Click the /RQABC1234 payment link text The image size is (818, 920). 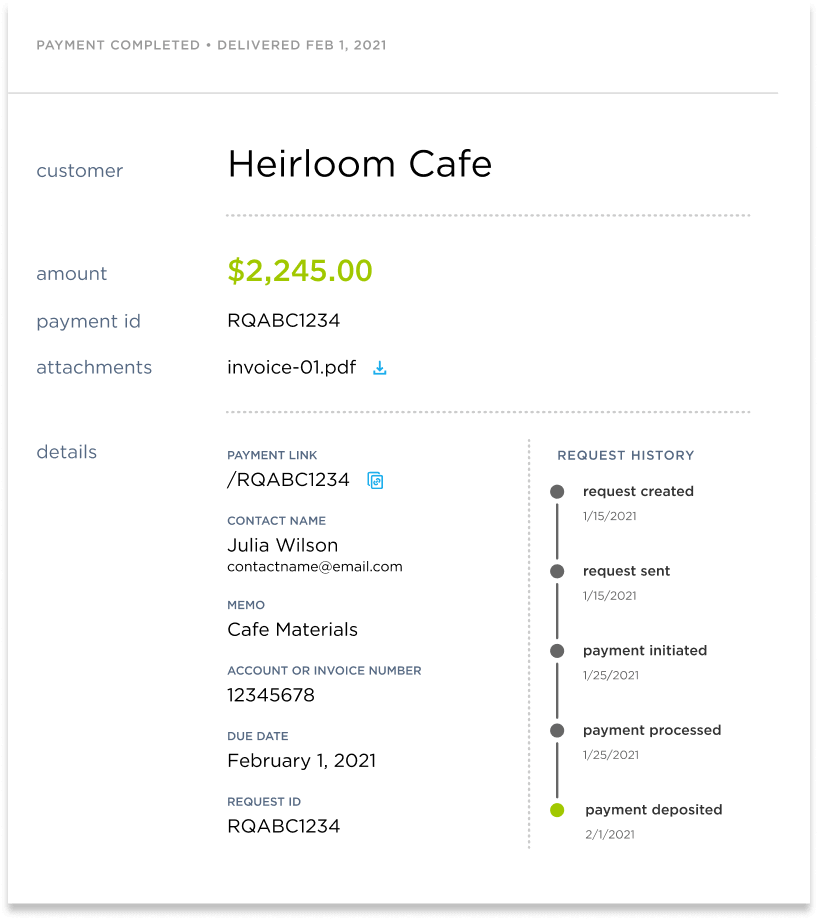click(x=288, y=480)
